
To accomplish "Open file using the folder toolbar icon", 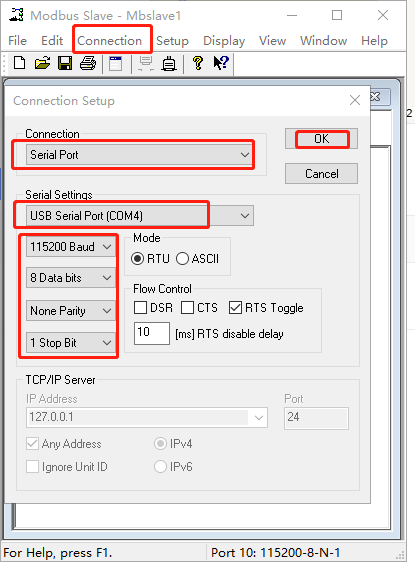I will pos(42,63).
